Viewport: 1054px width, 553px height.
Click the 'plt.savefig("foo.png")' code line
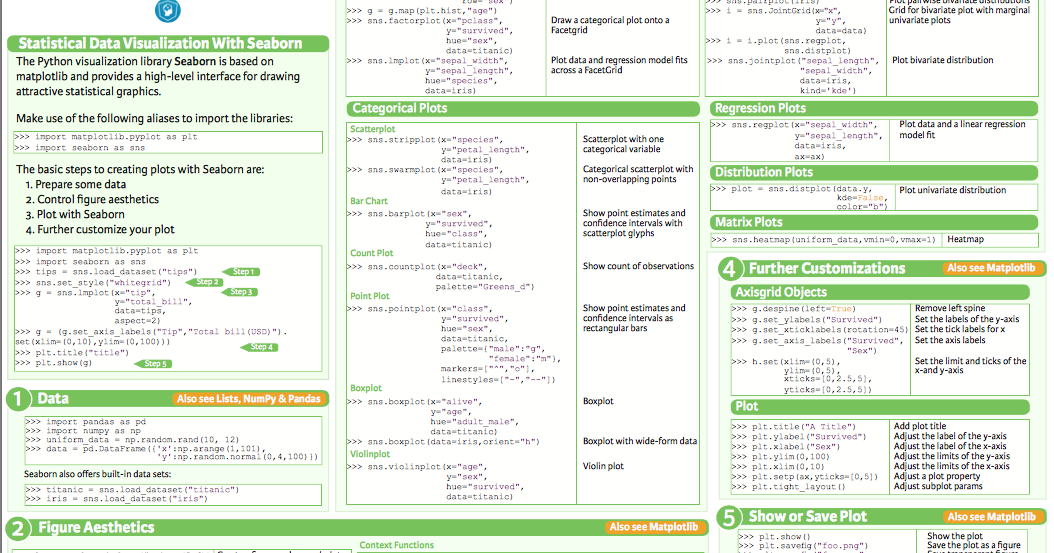[x=804, y=546]
